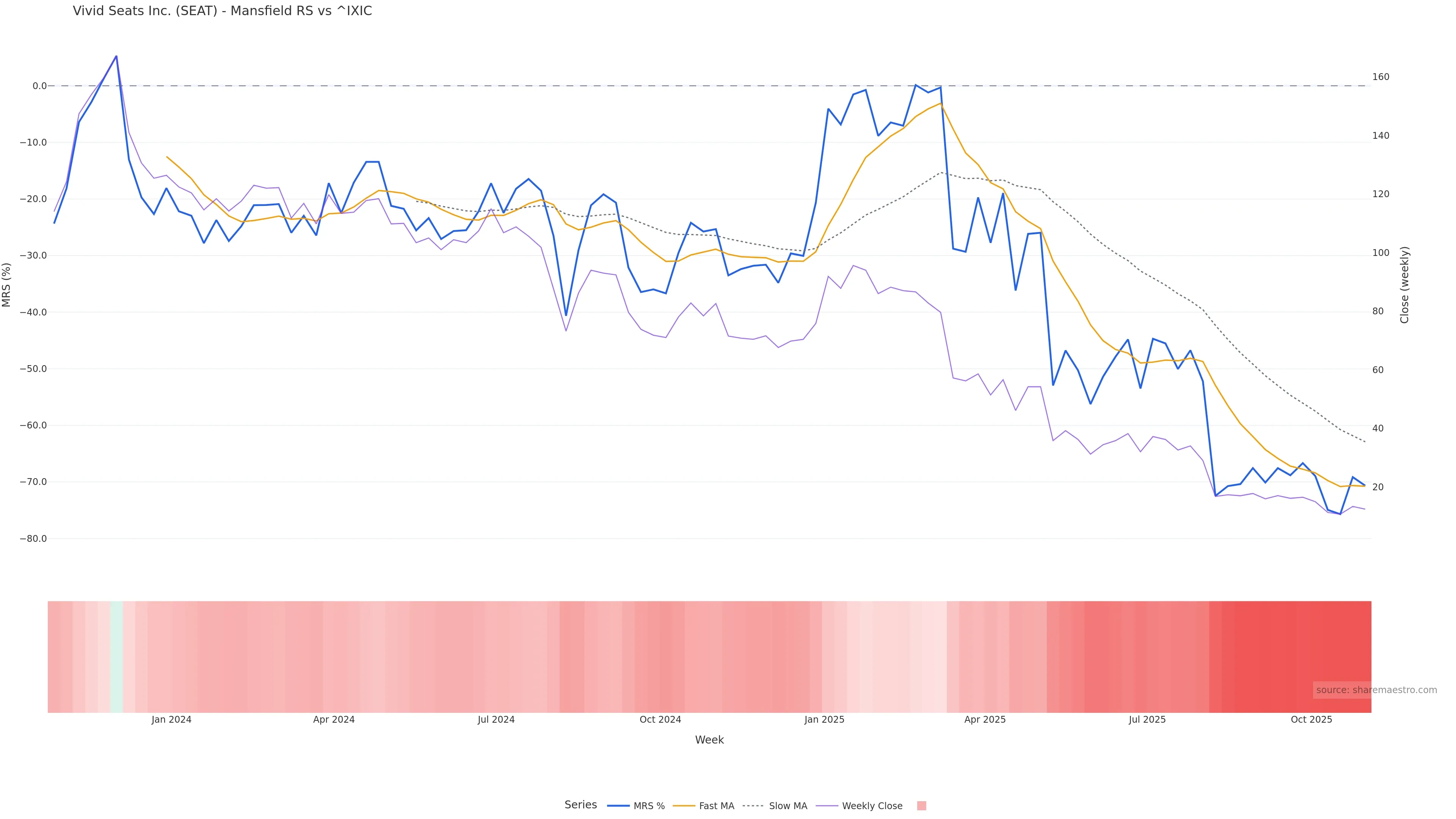
Task: Click the pink heatmap legend swatch
Action: (921, 806)
